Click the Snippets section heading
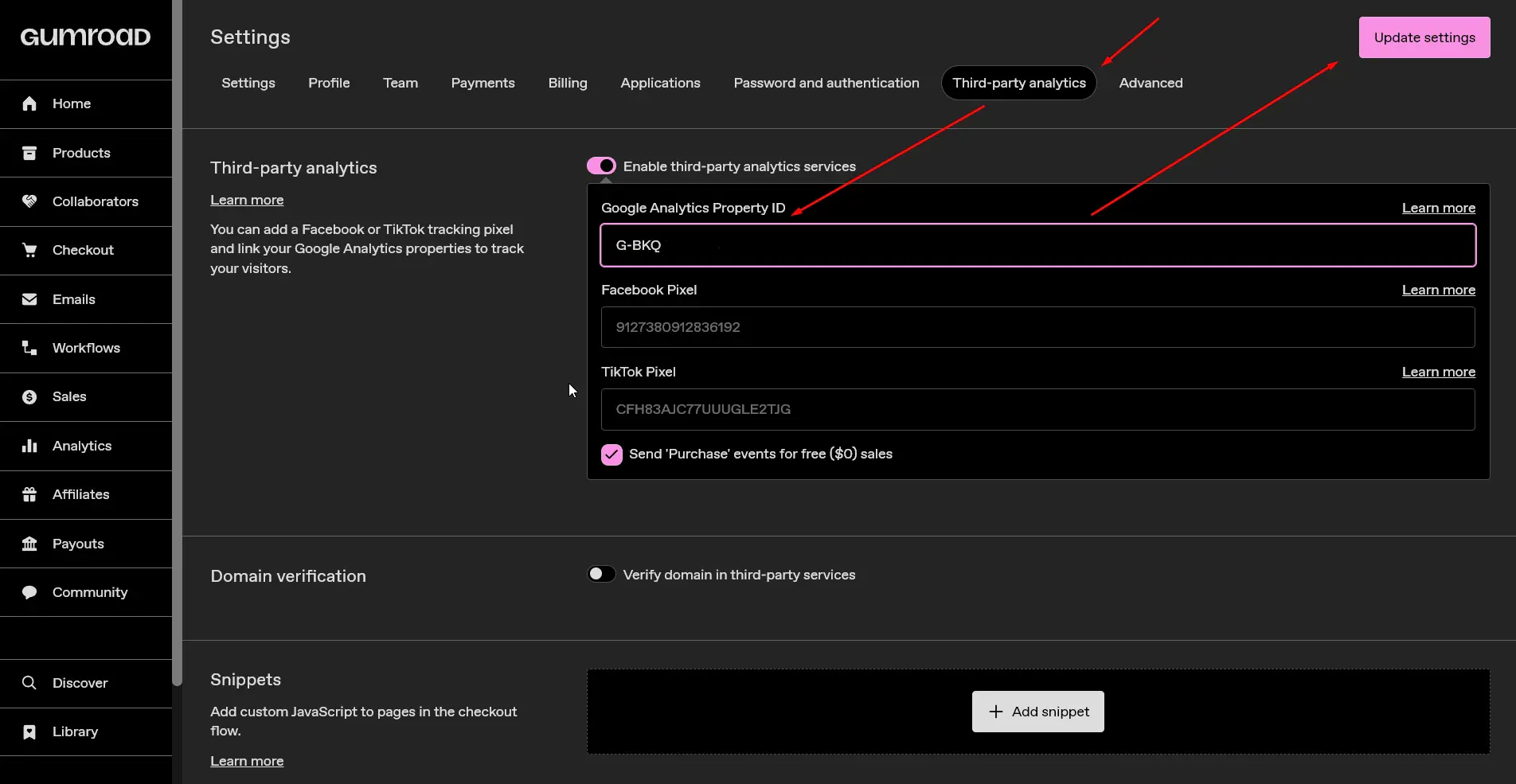This screenshot has height=784, width=1516. 245,679
